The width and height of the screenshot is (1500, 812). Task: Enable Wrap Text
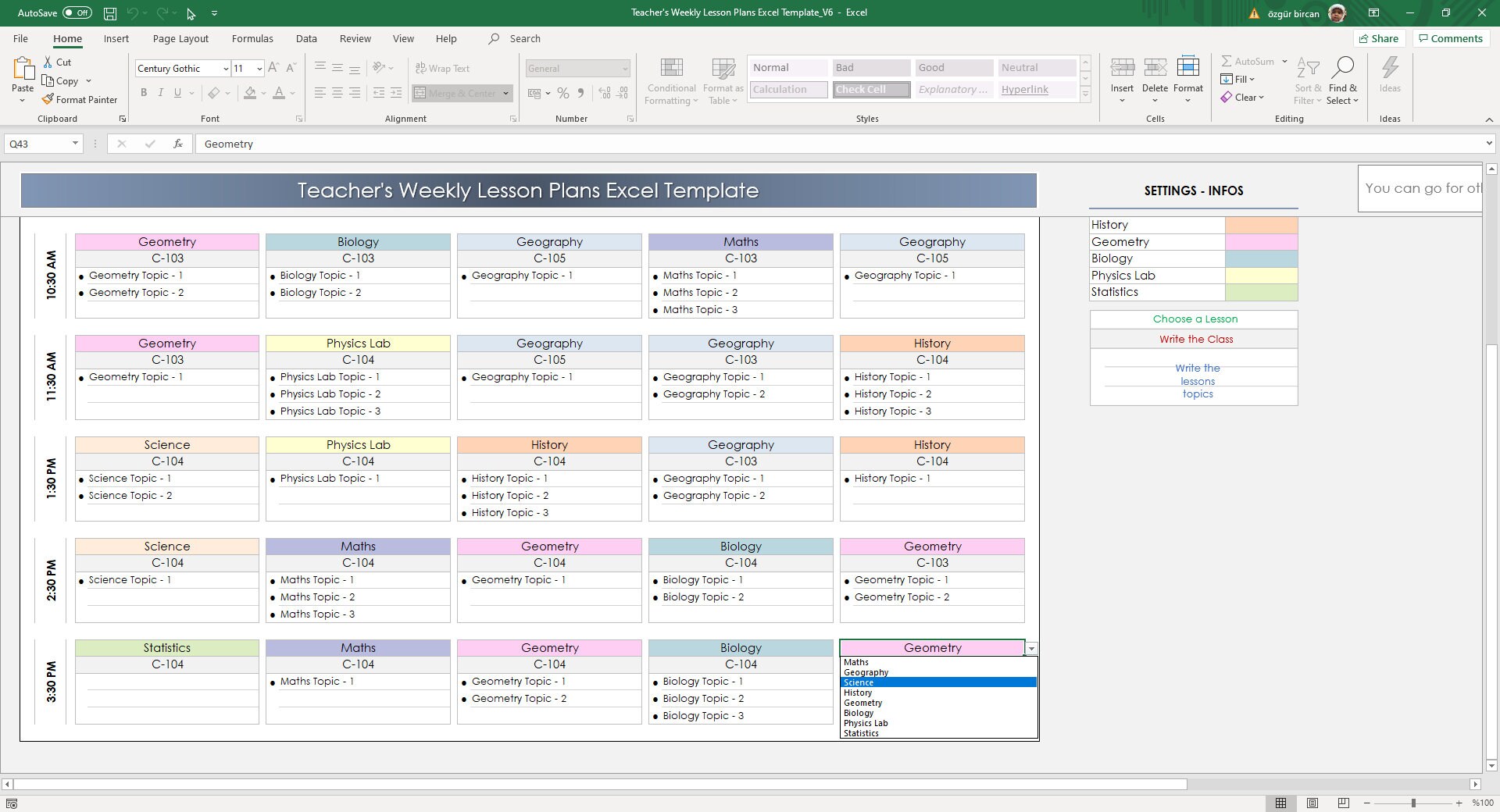pos(443,68)
